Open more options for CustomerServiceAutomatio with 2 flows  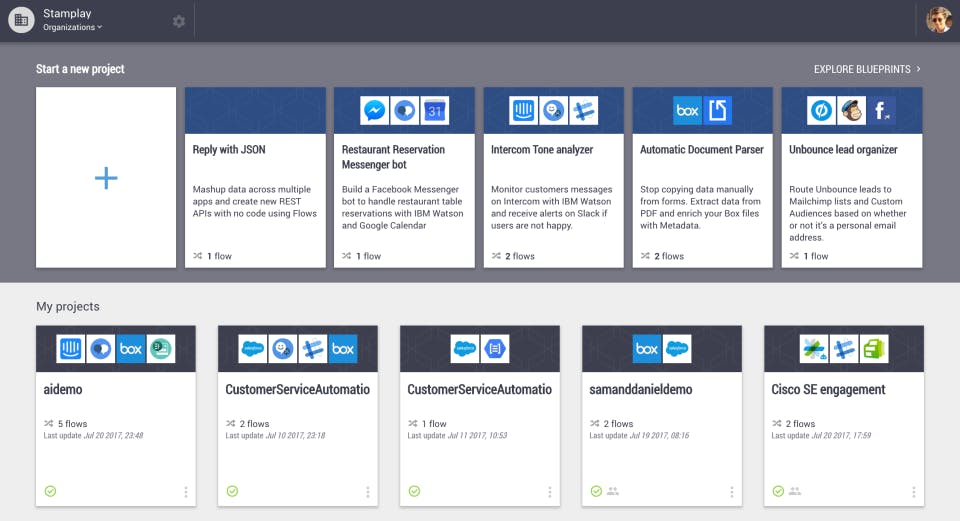pyautogui.click(x=367, y=492)
